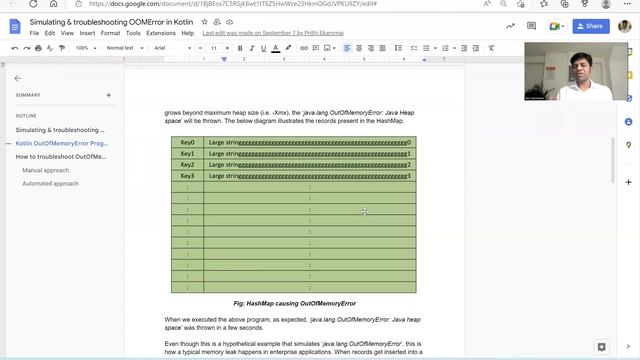Toggle underline formatting
This screenshot has height=360, width=640.
264,48
